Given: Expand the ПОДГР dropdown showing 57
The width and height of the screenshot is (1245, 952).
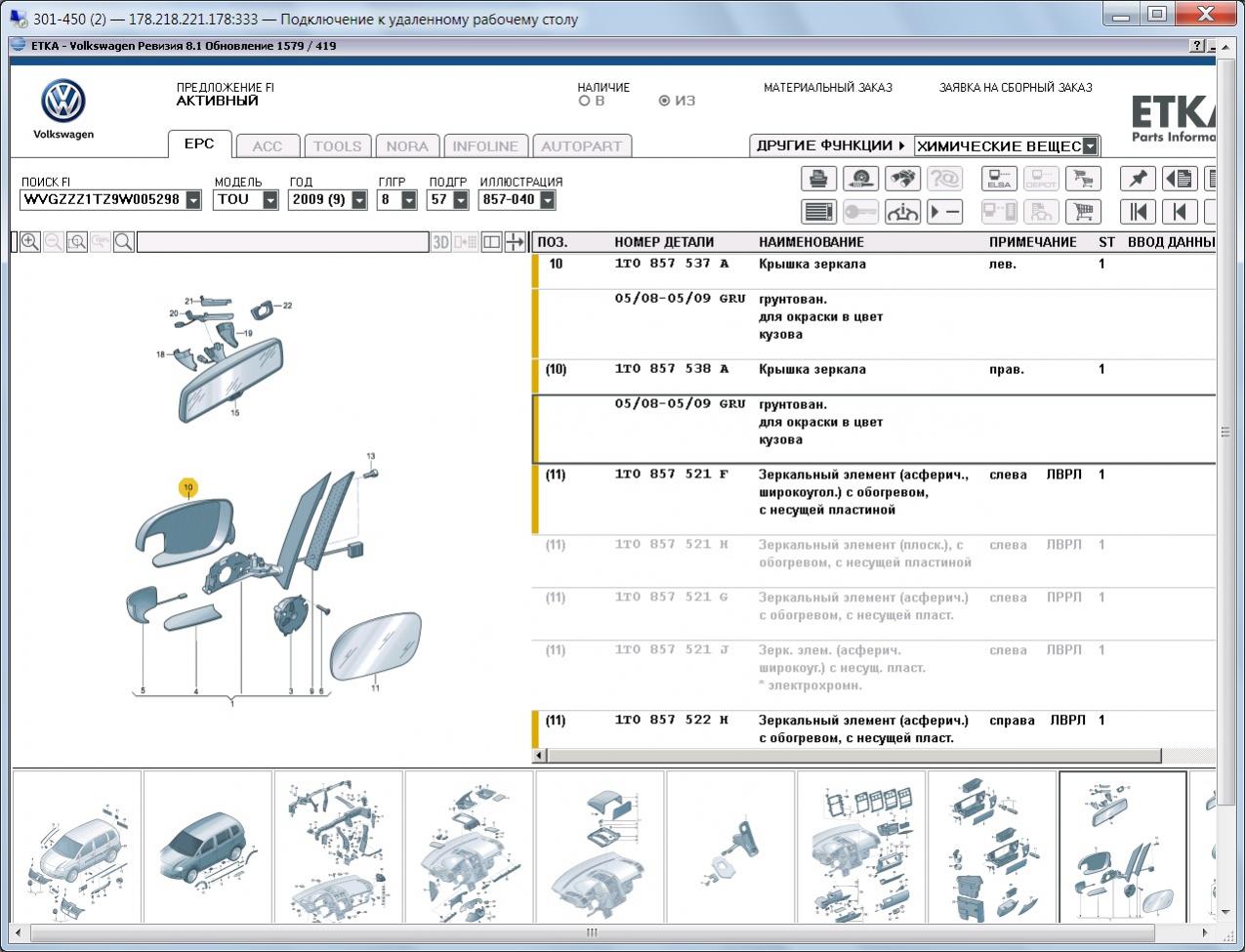Looking at the screenshot, I should pos(461,199).
